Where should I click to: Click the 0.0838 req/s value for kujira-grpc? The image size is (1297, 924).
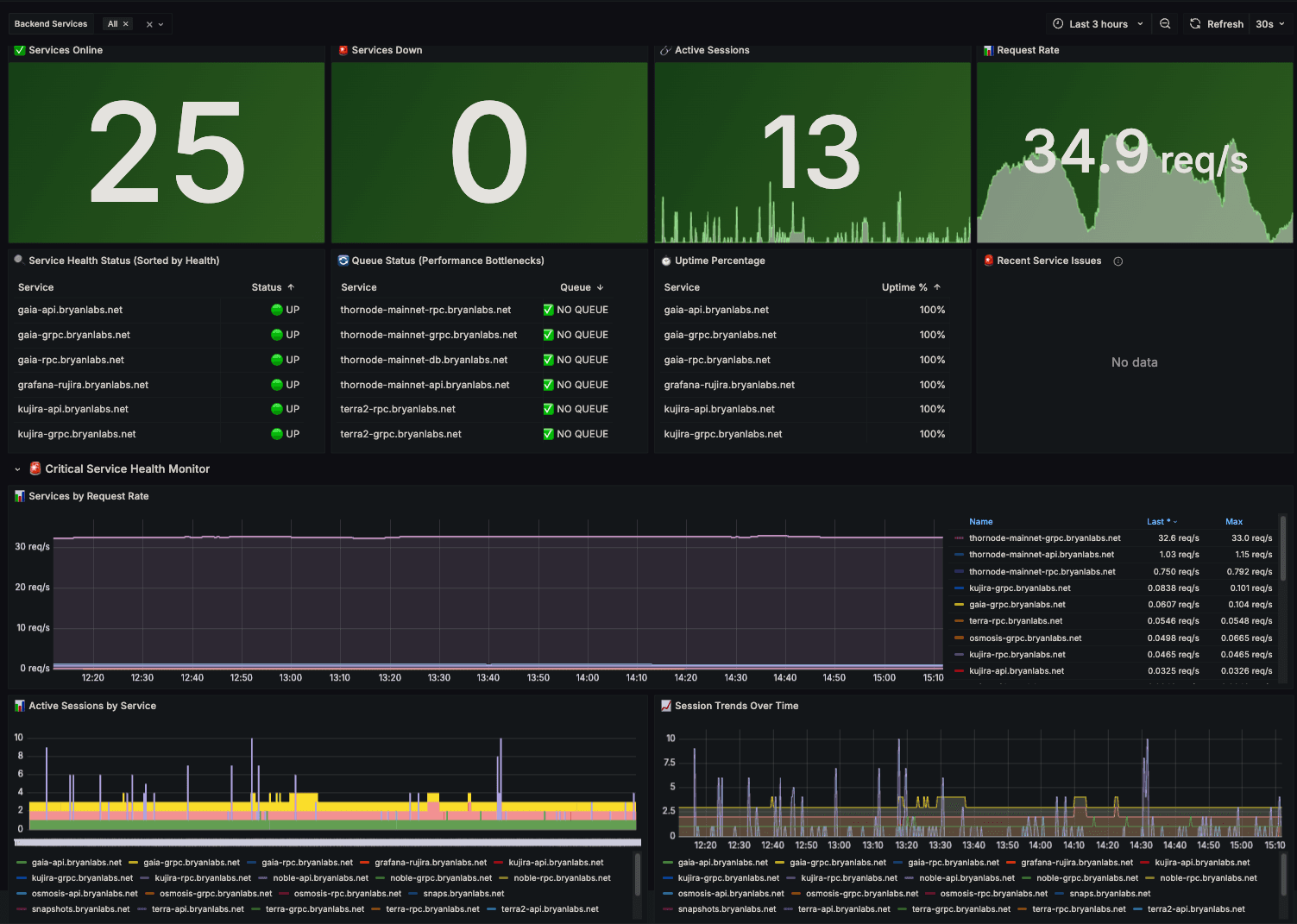pyautogui.click(x=1173, y=588)
